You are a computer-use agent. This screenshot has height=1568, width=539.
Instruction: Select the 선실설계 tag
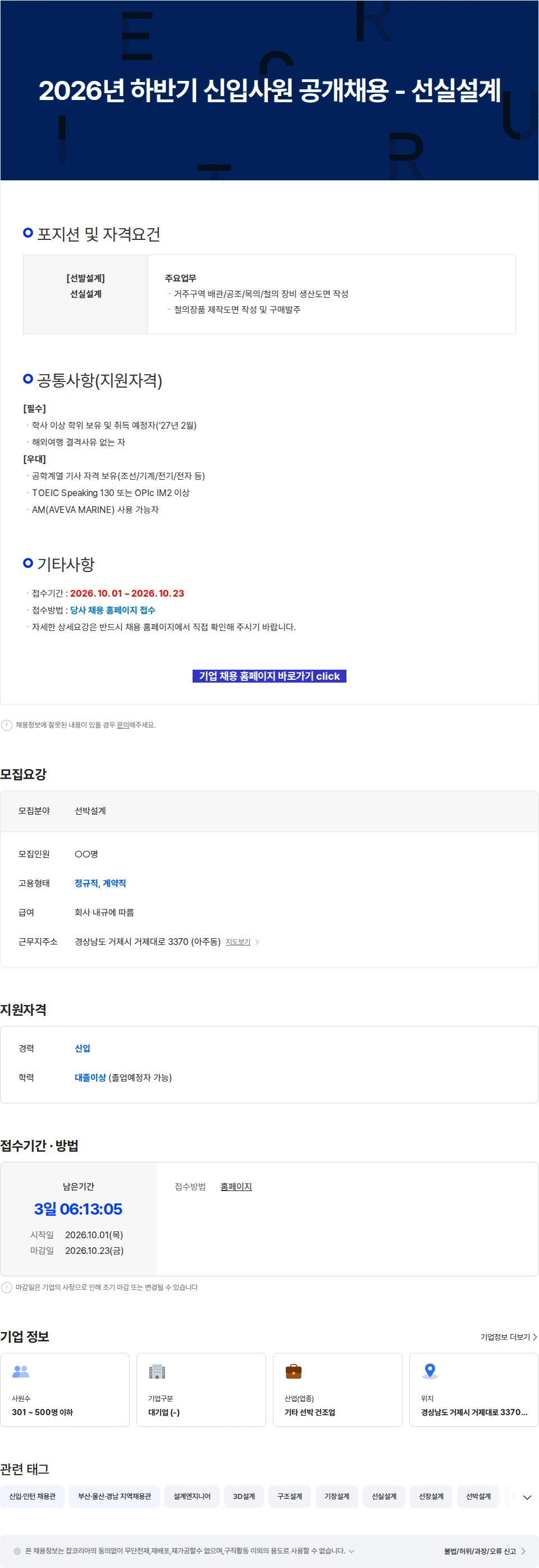[384, 1496]
